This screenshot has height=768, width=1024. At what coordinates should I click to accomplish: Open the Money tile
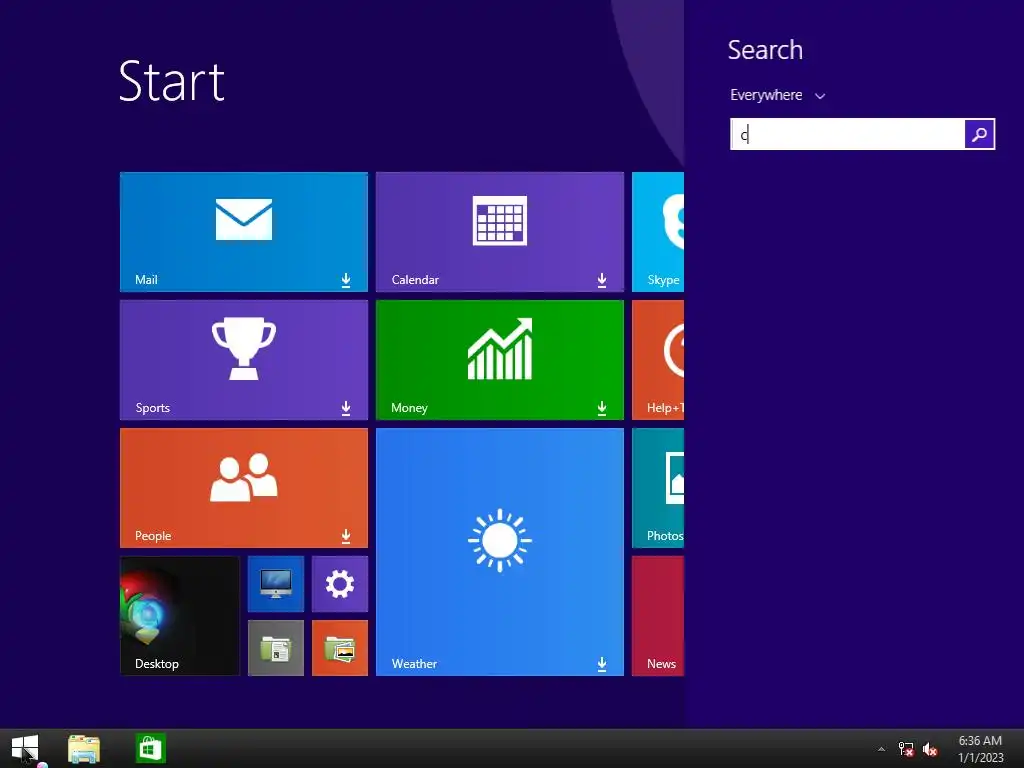click(x=500, y=360)
